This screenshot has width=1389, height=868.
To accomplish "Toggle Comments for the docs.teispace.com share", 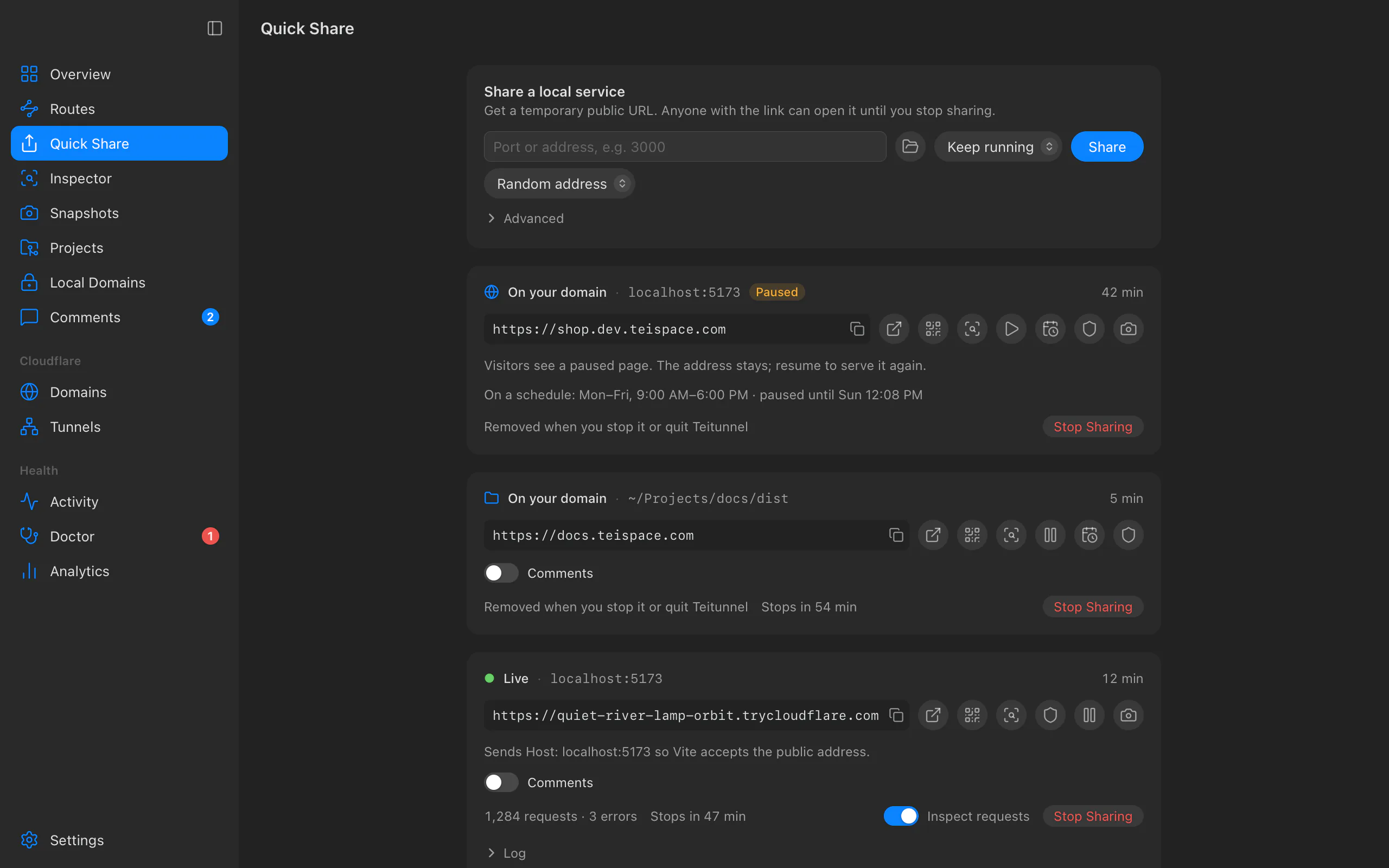I will 500,573.
